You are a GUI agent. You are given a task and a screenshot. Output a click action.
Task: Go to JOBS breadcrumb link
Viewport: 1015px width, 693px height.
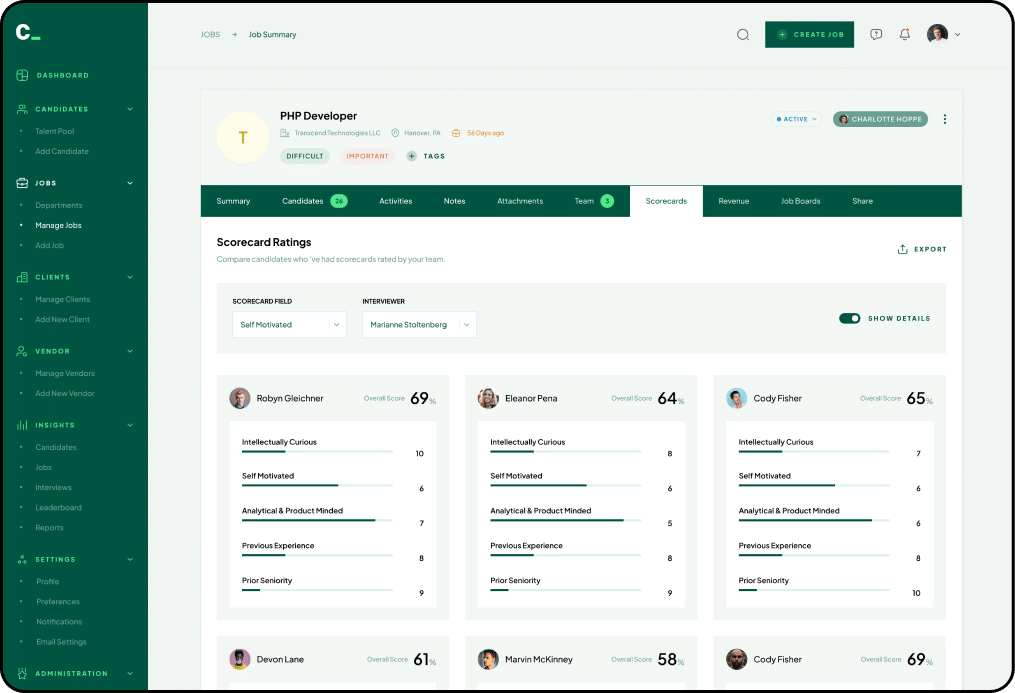(x=210, y=34)
